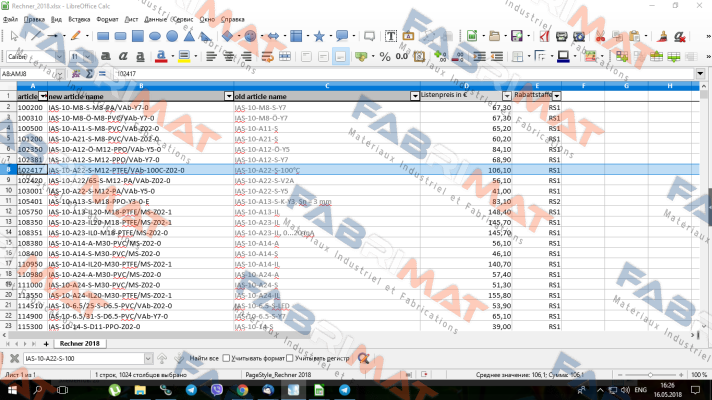Click the formula input line showing 102417

[404, 74]
